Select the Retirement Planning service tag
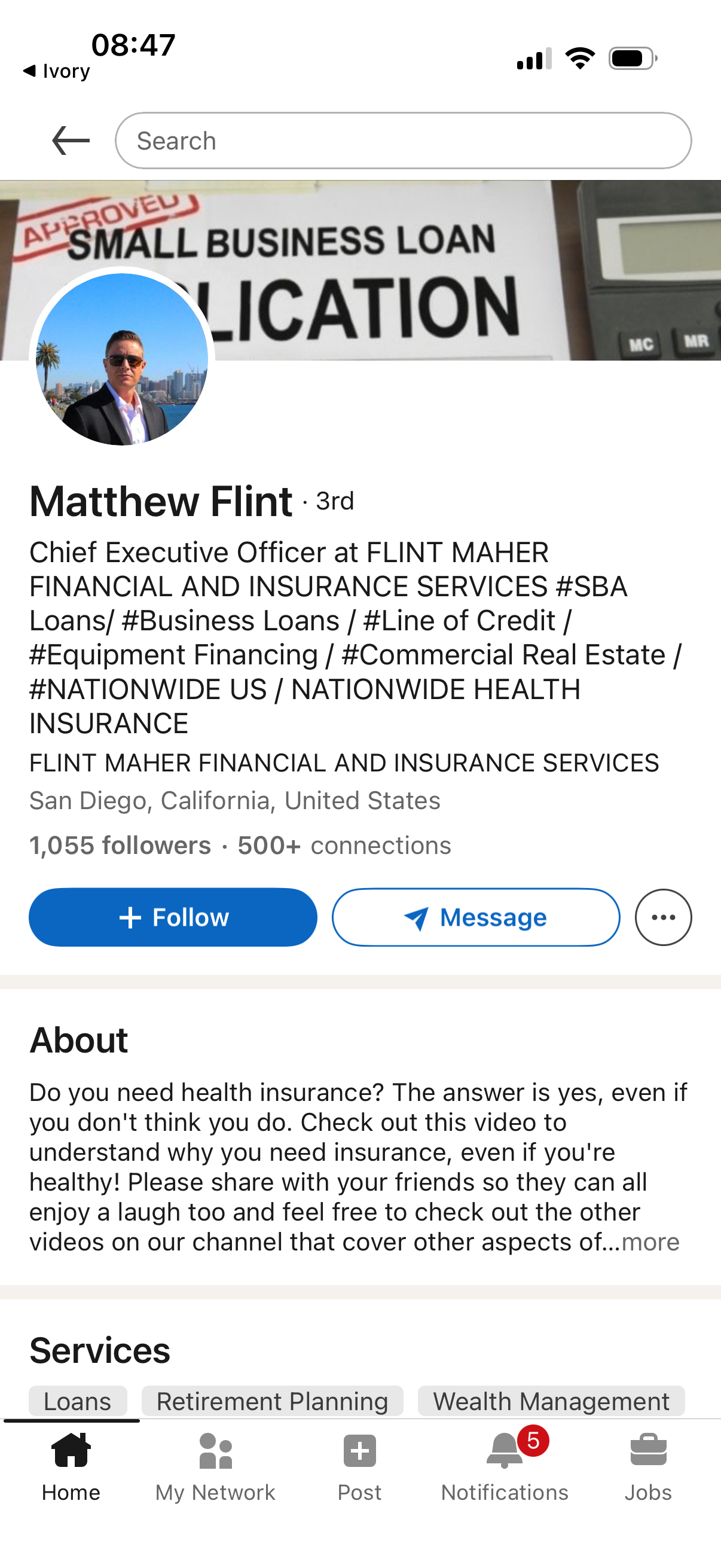721x1568 pixels. click(273, 1401)
